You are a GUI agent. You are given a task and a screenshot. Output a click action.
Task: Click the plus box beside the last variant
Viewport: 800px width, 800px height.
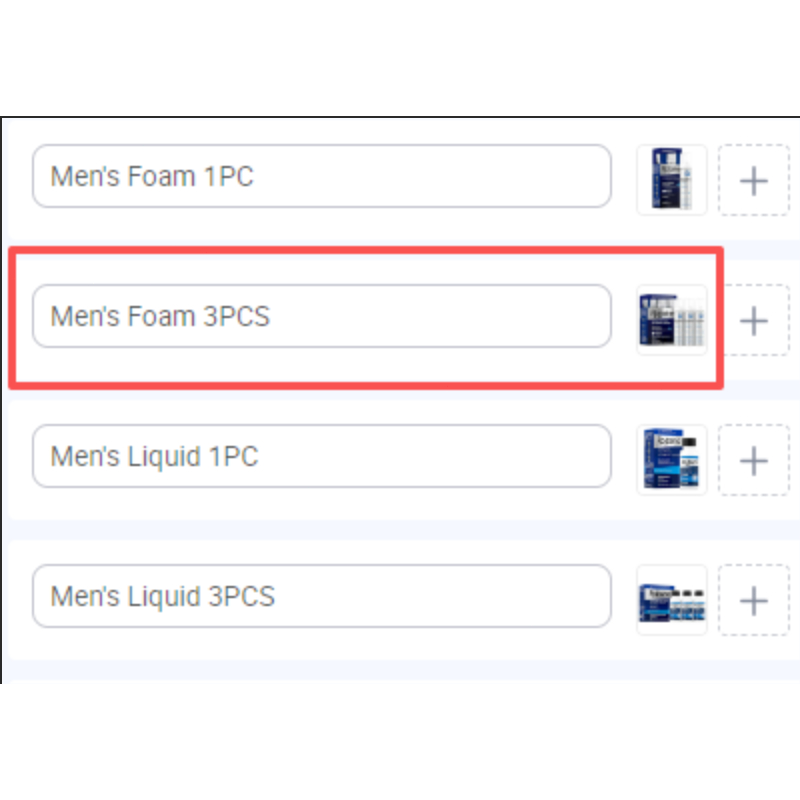(x=754, y=600)
